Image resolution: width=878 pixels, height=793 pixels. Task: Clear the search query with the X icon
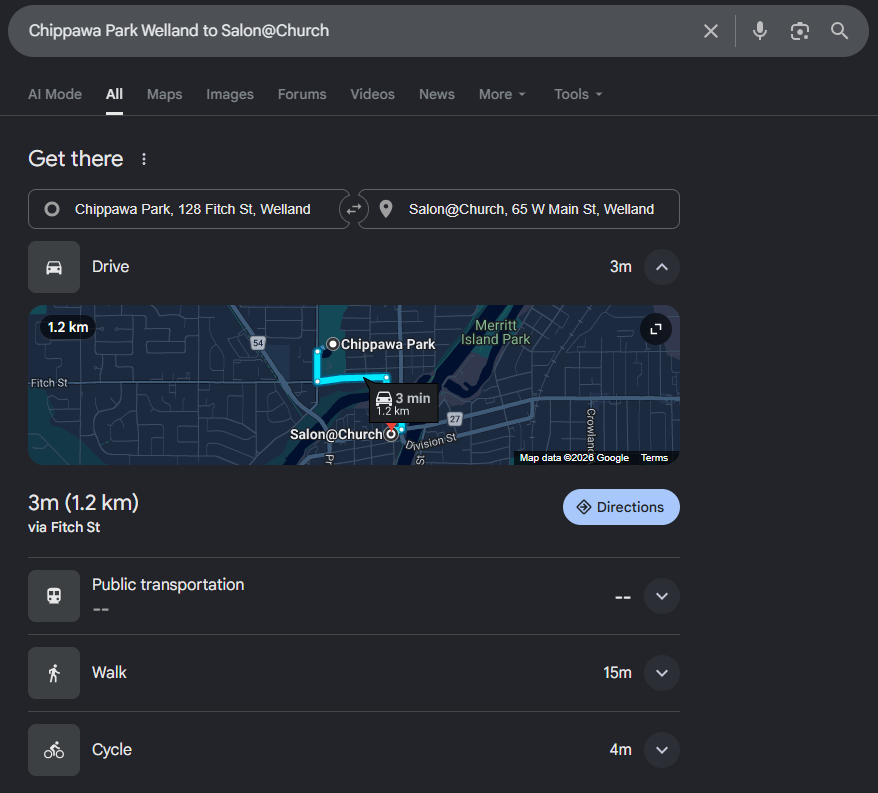[711, 31]
